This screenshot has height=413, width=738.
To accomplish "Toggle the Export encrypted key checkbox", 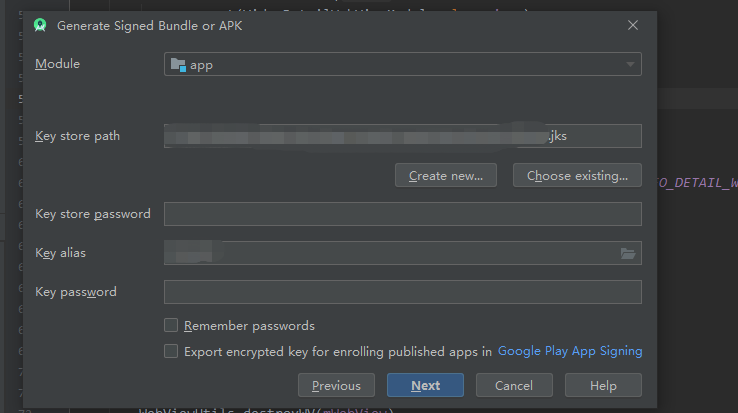I will pyautogui.click(x=171, y=351).
